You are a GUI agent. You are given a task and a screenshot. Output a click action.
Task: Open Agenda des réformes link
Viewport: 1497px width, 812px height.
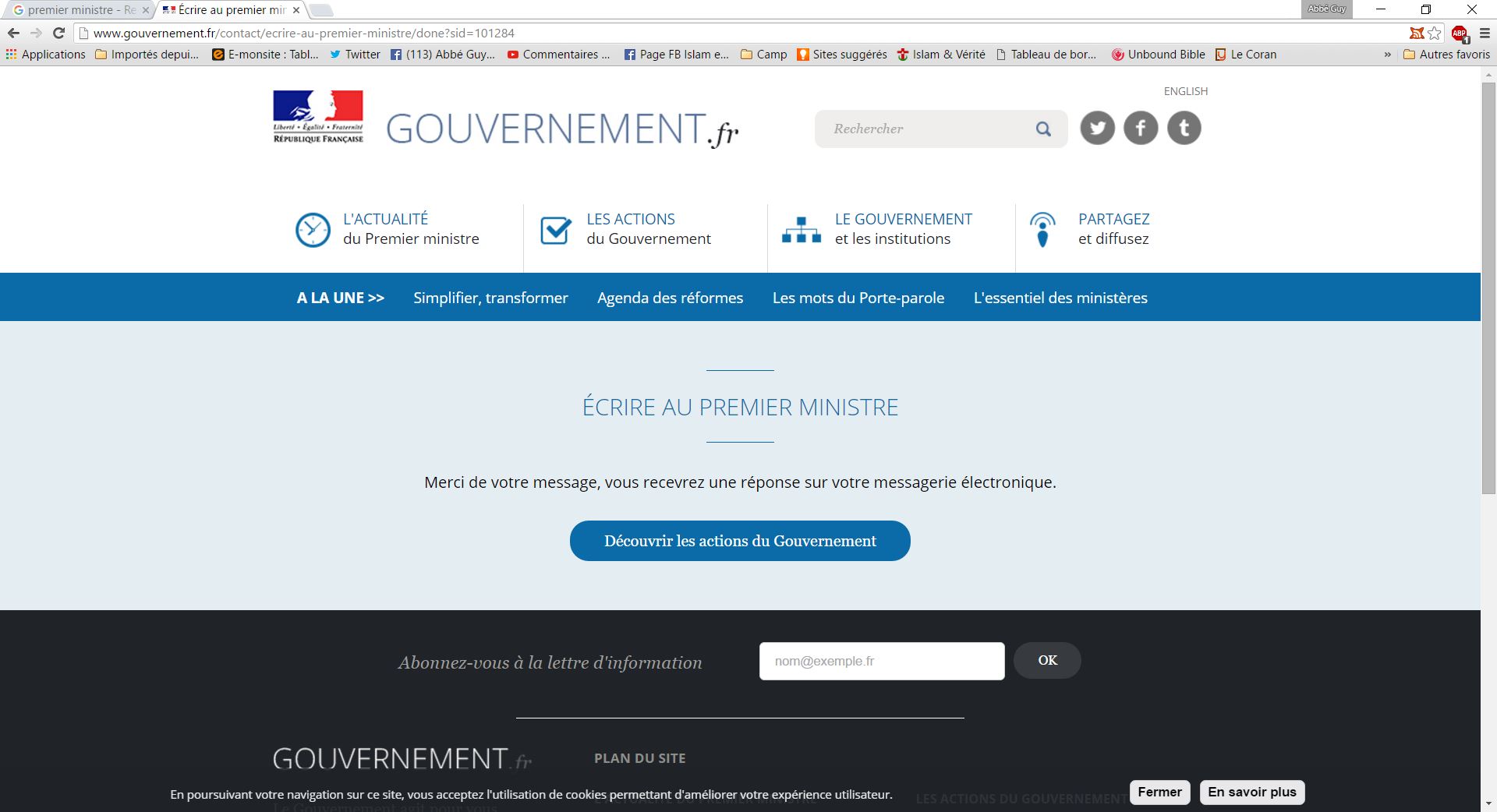(x=670, y=298)
